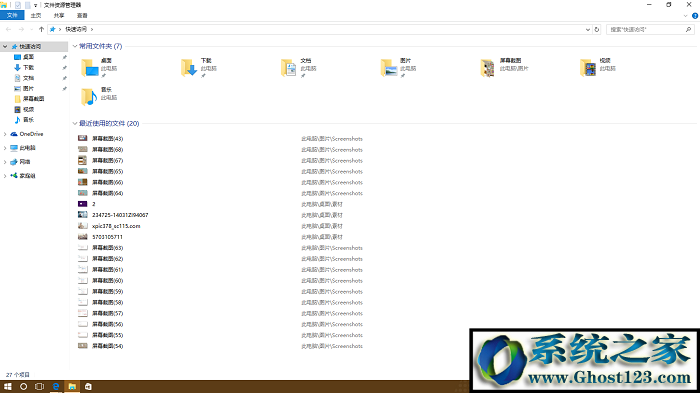
Task: Click the Quick access star in the address bar
Action: tap(53, 29)
